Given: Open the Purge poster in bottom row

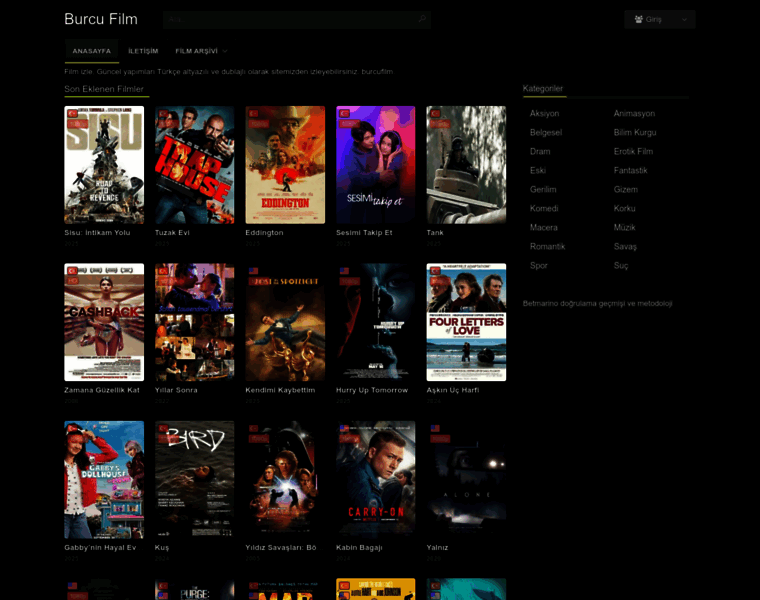Looking at the screenshot, I should pos(194,589).
